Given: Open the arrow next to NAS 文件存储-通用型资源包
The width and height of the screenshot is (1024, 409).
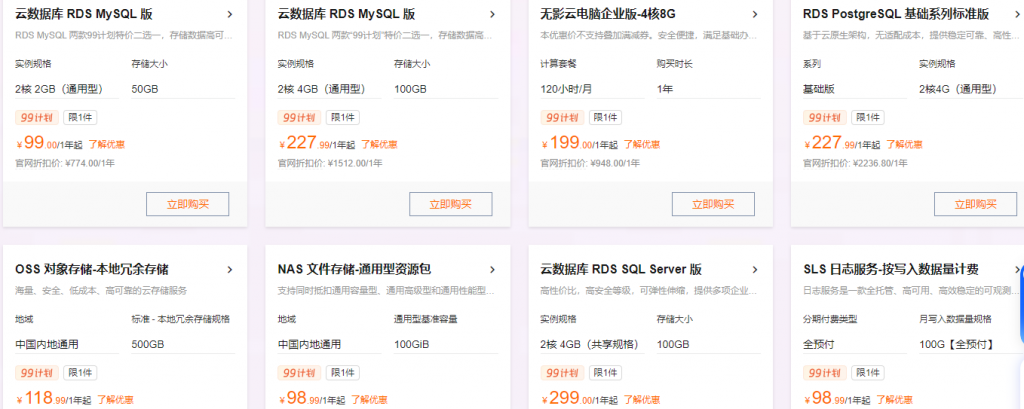Looking at the screenshot, I should click(492, 270).
